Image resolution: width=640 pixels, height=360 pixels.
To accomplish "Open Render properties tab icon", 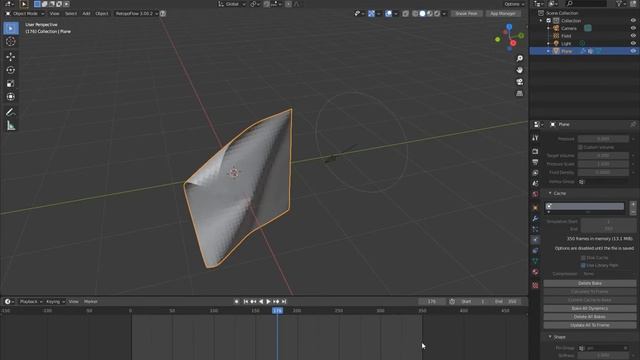I will click(x=535, y=151).
